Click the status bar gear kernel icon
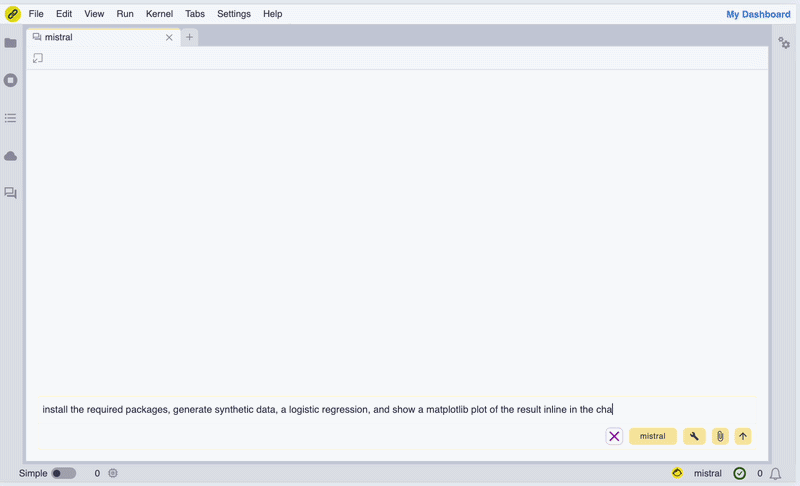 pos(113,473)
